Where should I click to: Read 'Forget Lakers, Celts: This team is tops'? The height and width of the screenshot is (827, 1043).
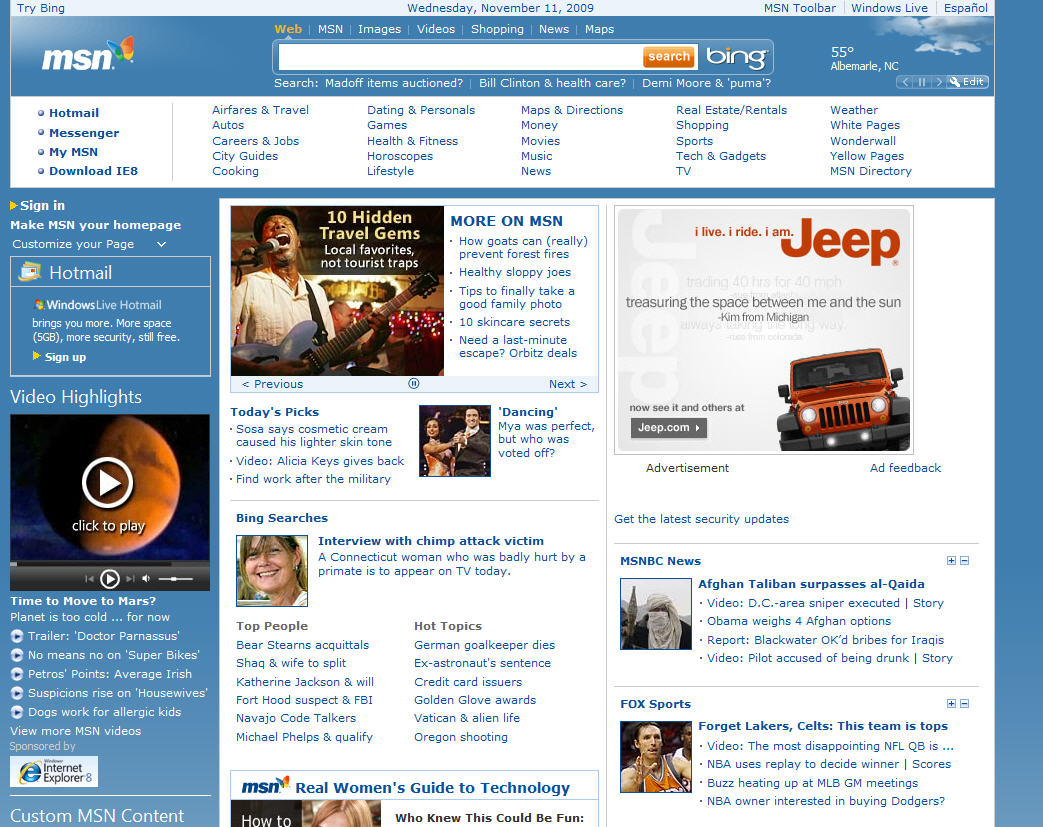[823, 726]
